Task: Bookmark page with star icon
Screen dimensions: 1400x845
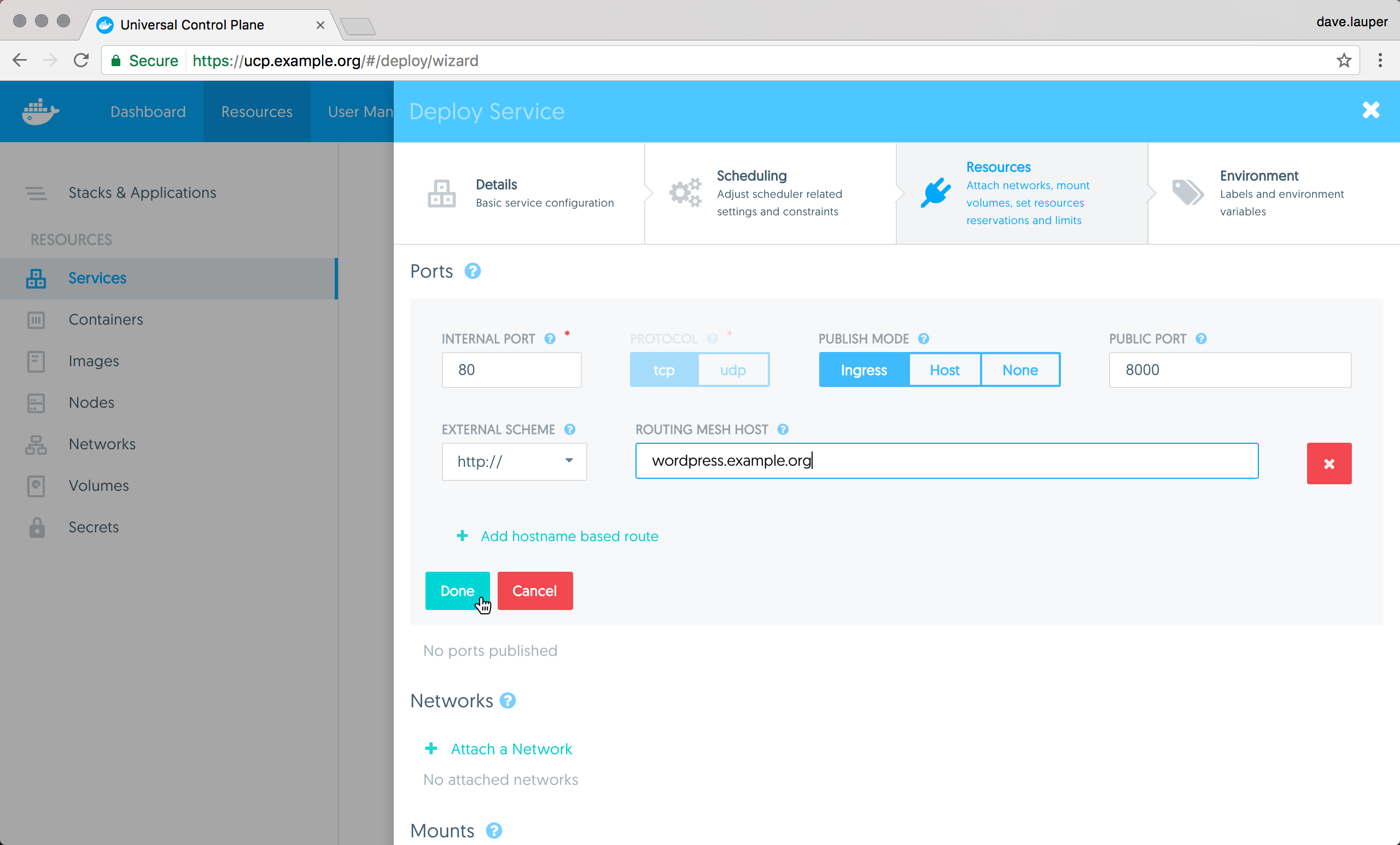Action: (x=1343, y=60)
